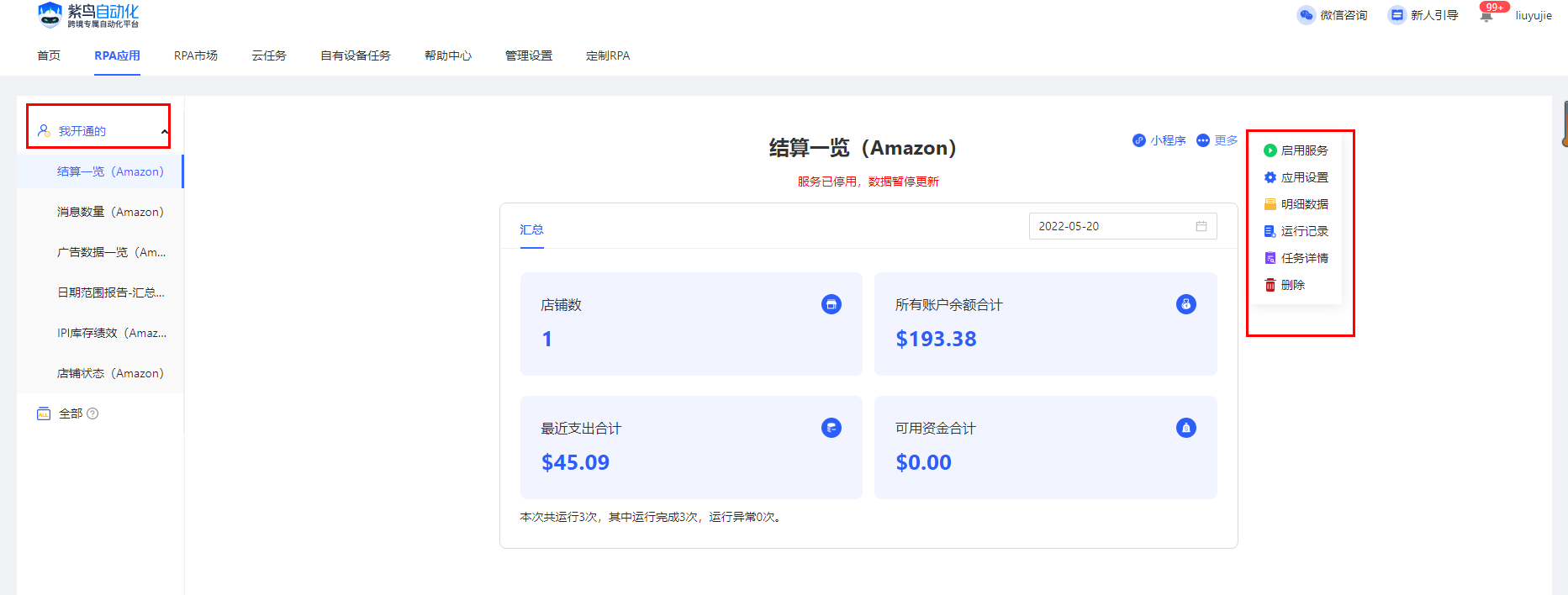Click the liuyujie username
The width and height of the screenshot is (1568, 595).
(x=1534, y=15)
